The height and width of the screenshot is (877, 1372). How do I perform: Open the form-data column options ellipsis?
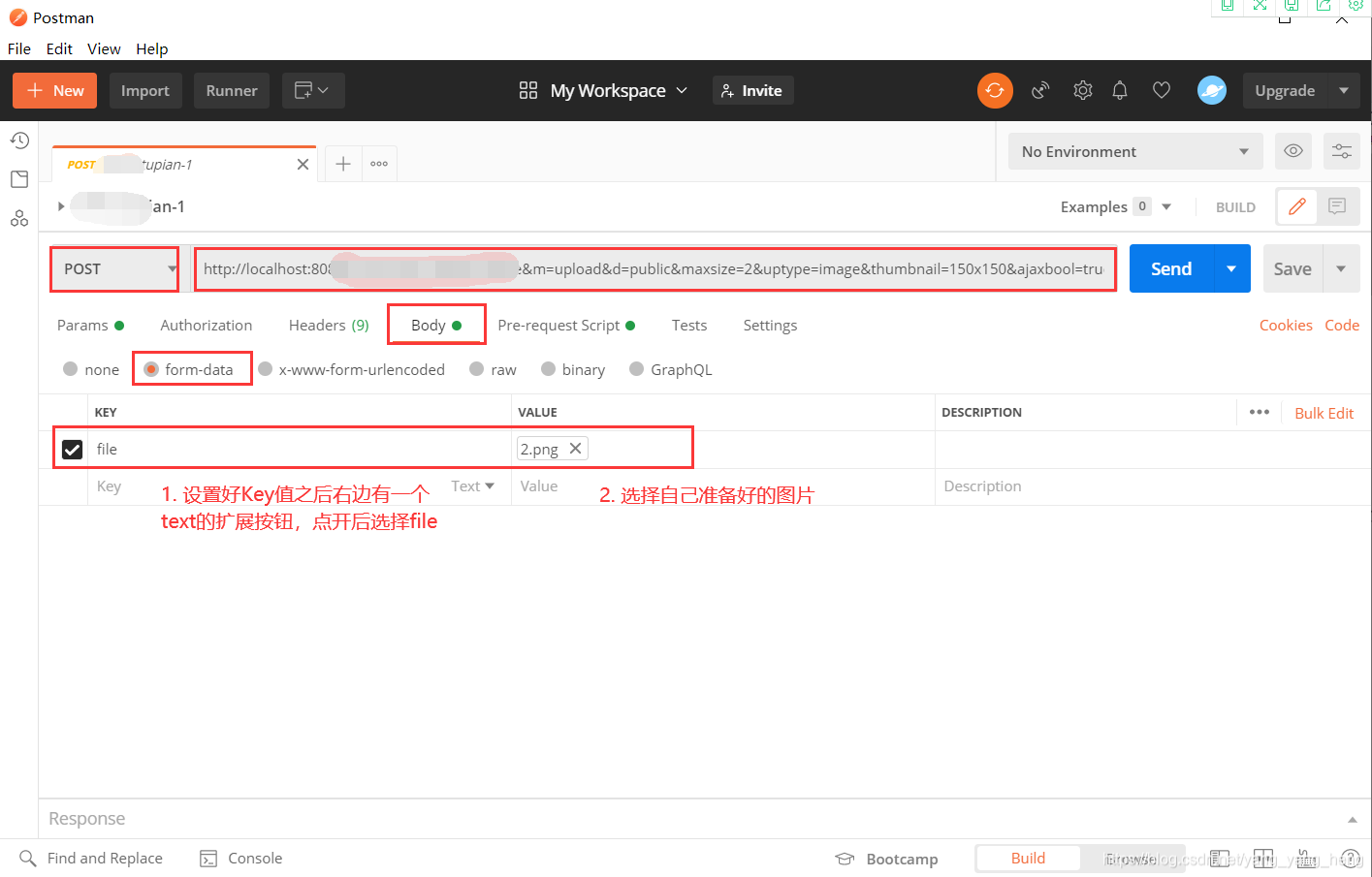1260,413
